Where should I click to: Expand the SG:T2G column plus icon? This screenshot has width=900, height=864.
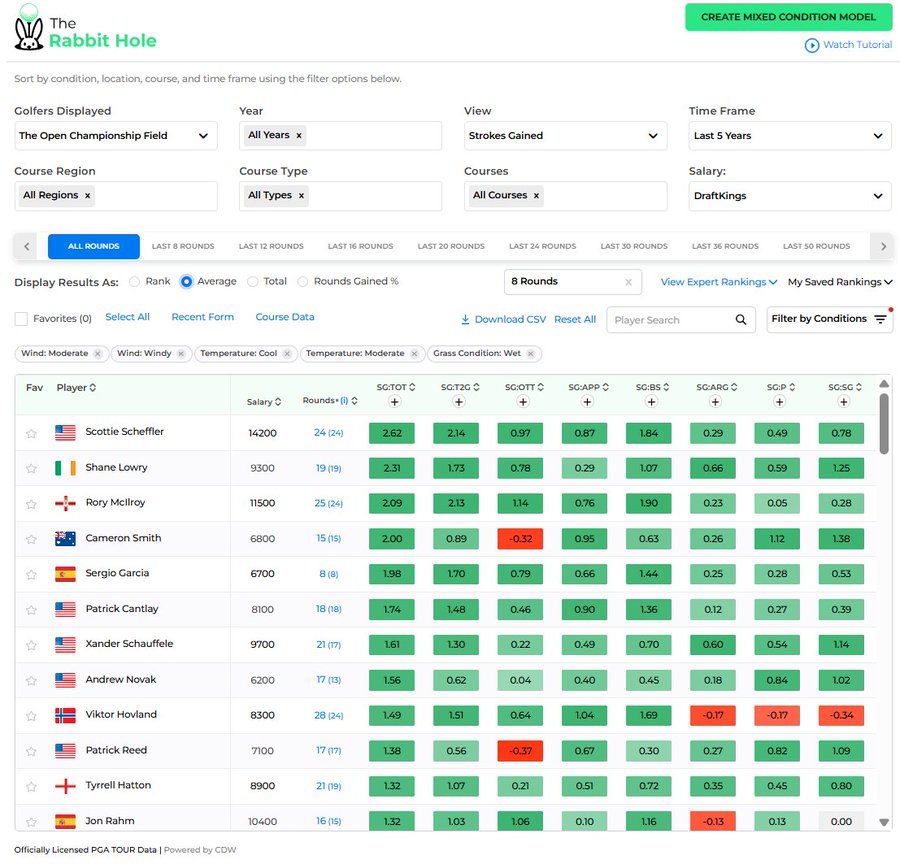click(459, 402)
